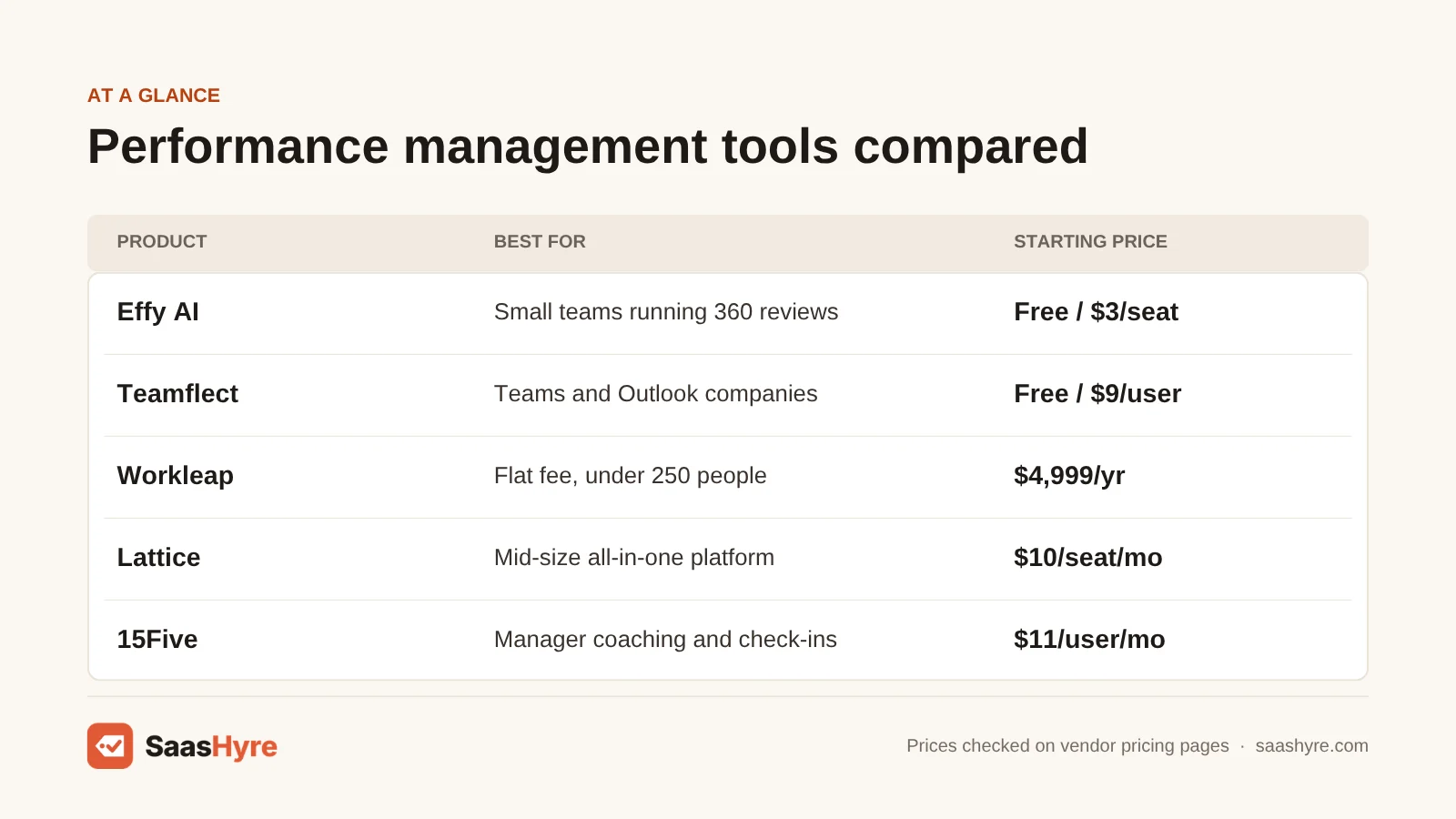Click 'Teams and Outlook companies'
Screen dimensions: 1456x819
click(656, 394)
